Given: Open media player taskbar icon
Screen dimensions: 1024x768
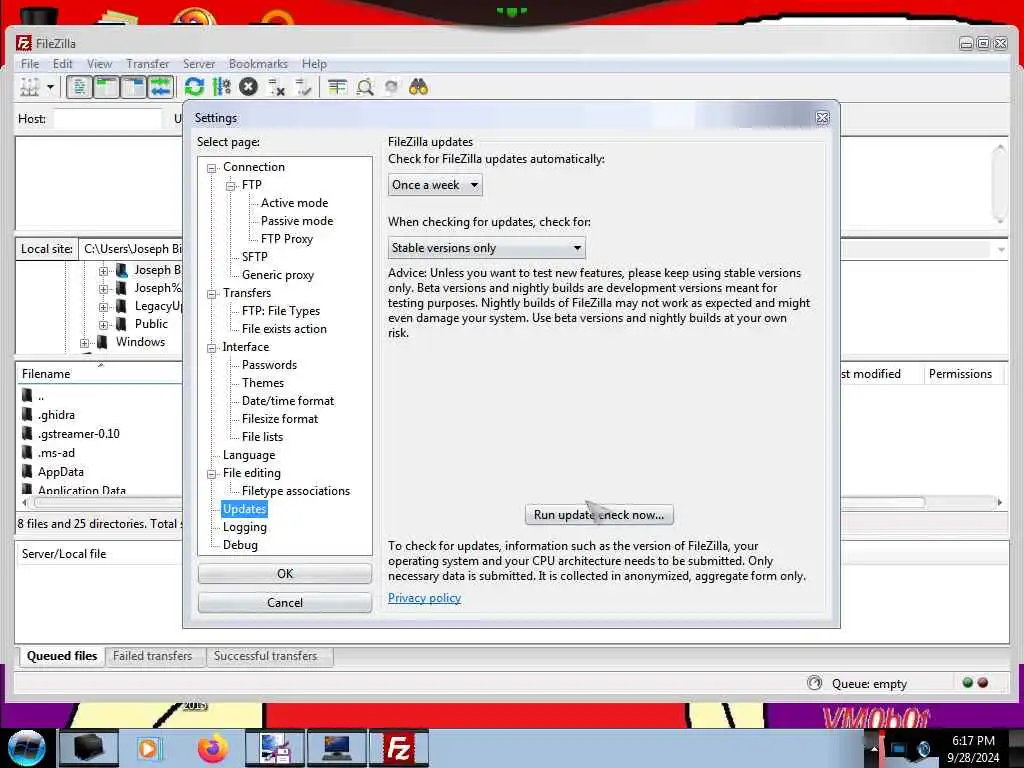Looking at the screenshot, I should (150, 748).
